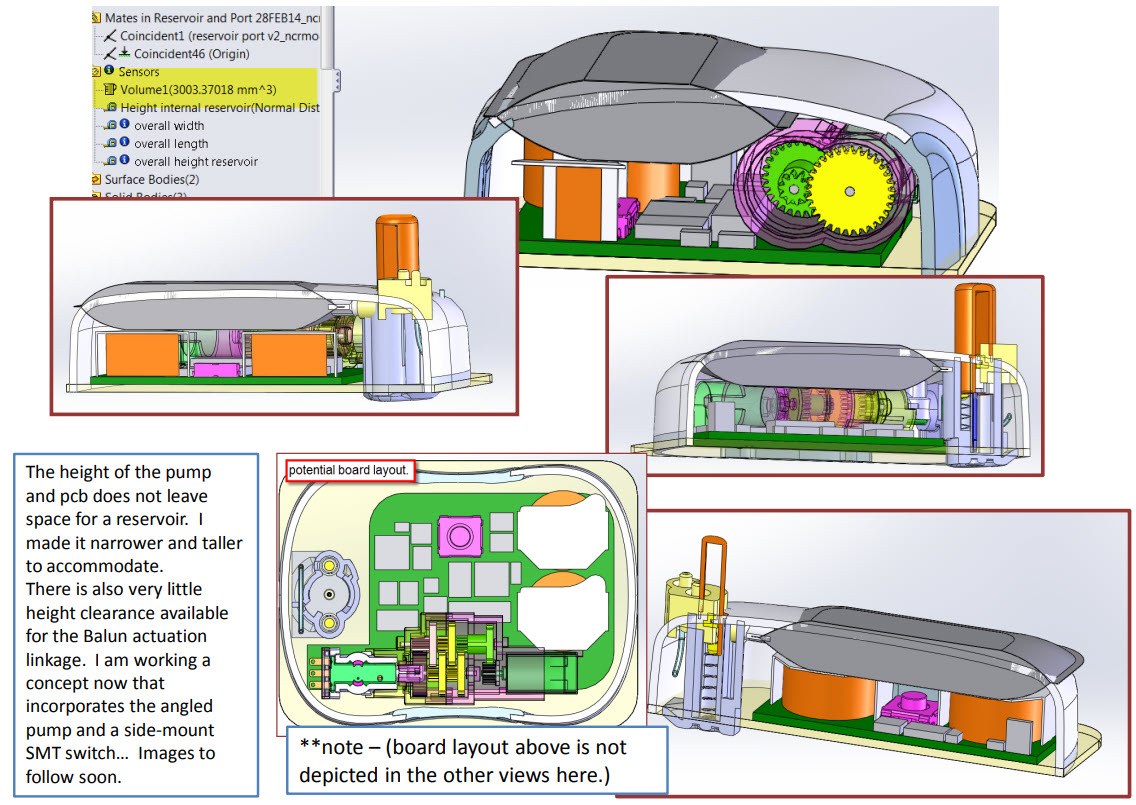Select the Coincident46 (Origin) mate
Screen dimensions: 1136x805
(x=191, y=54)
